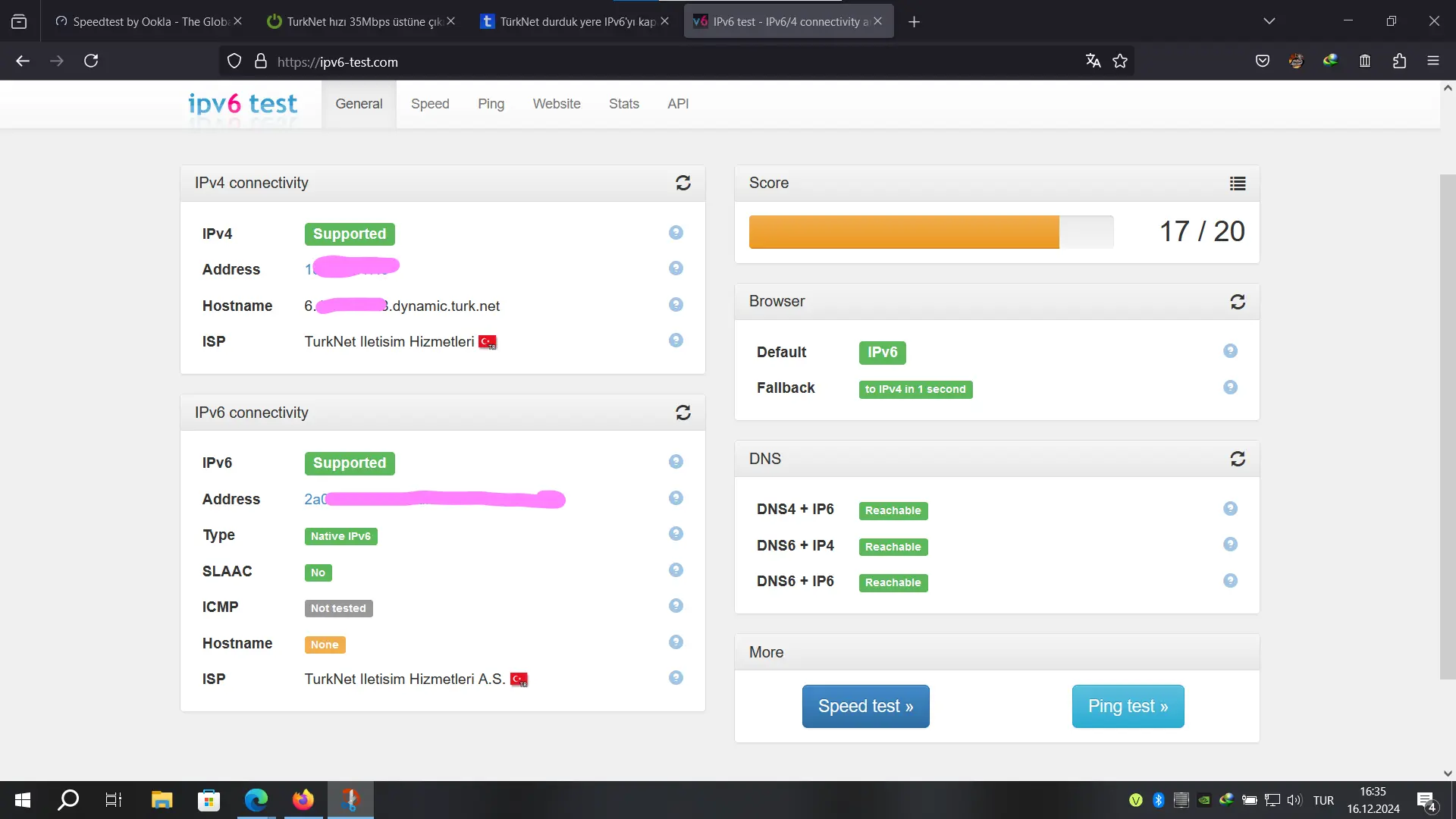Open help icon for ICMP row

tap(676, 606)
